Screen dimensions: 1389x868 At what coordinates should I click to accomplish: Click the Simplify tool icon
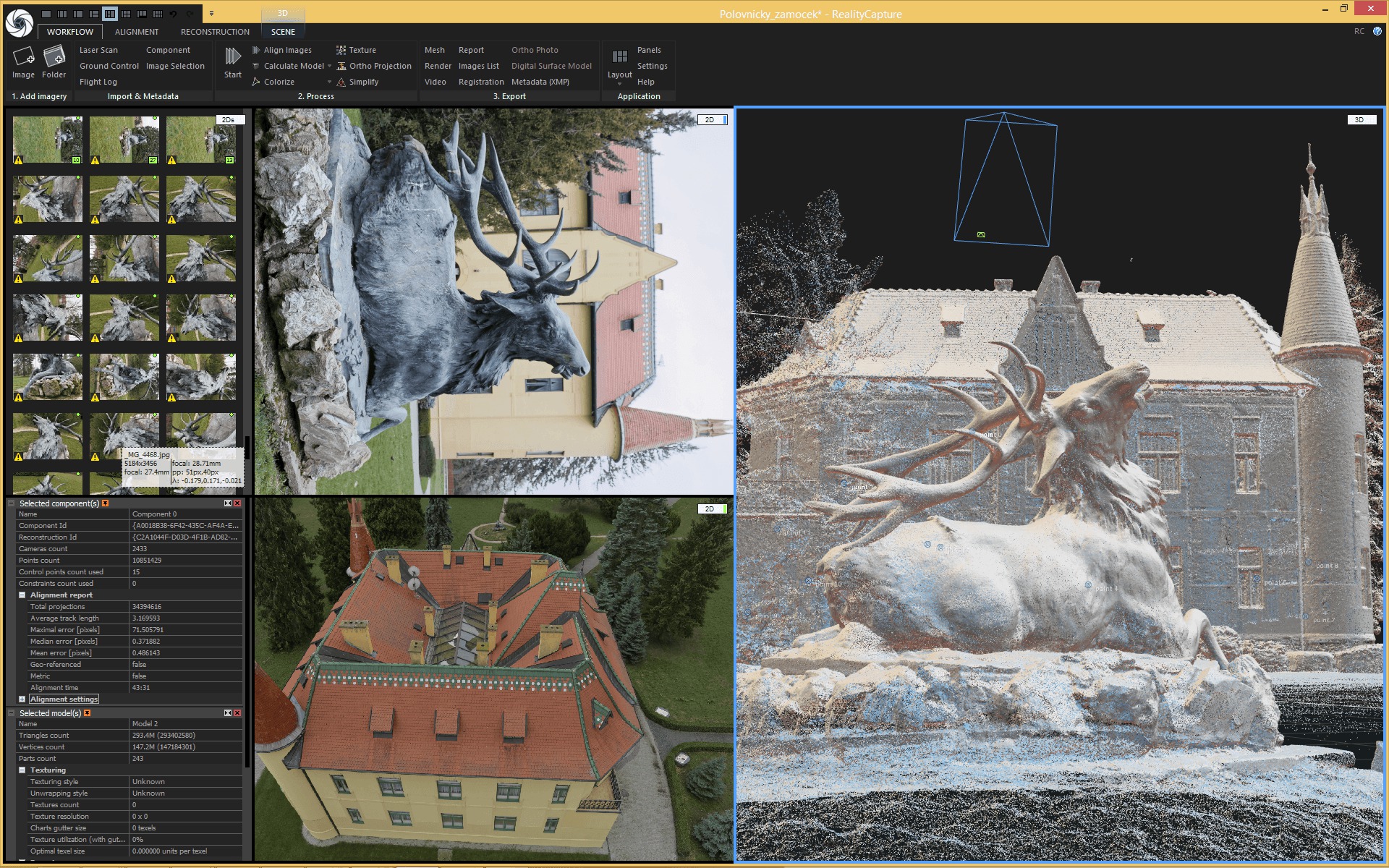(x=341, y=82)
